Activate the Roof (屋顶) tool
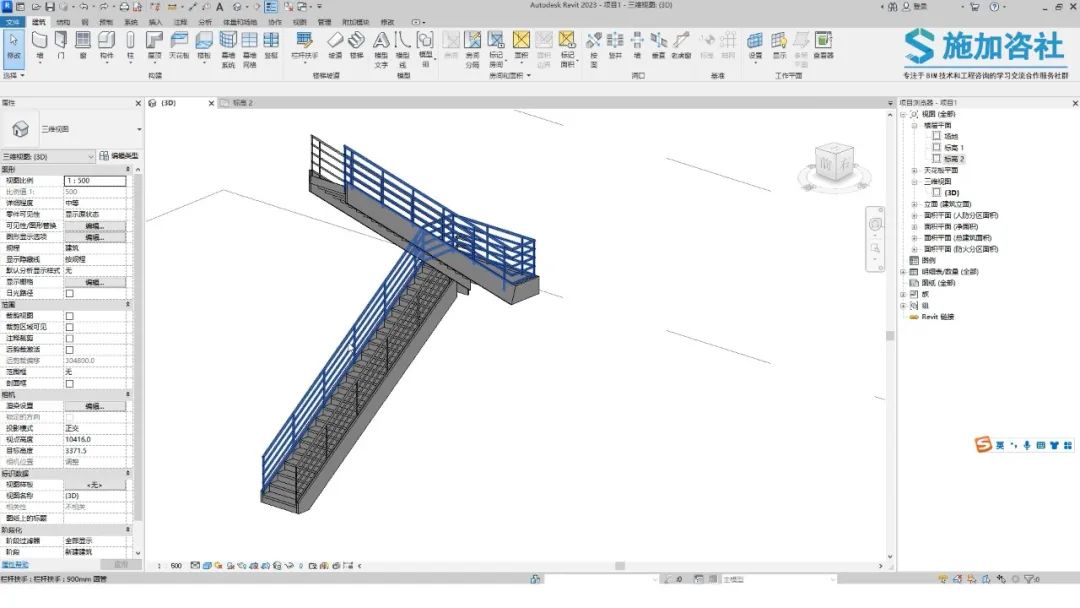This screenshot has height=608, width=1080. point(154,45)
